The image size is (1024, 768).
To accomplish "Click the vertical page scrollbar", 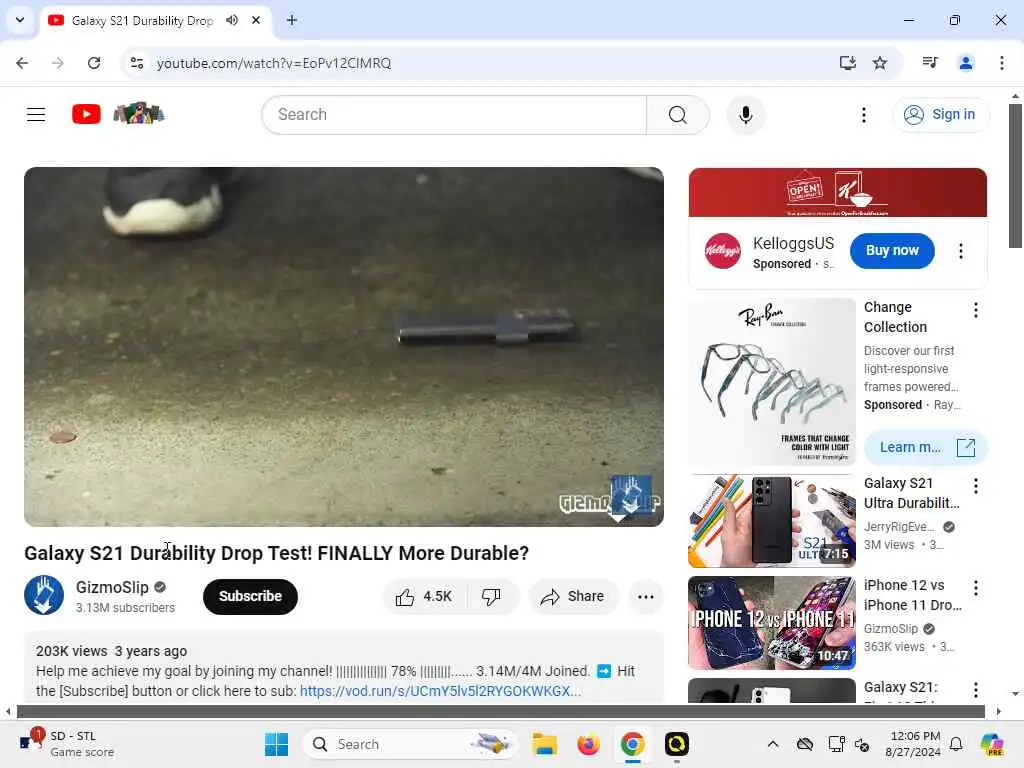I will (x=1015, y=176).
